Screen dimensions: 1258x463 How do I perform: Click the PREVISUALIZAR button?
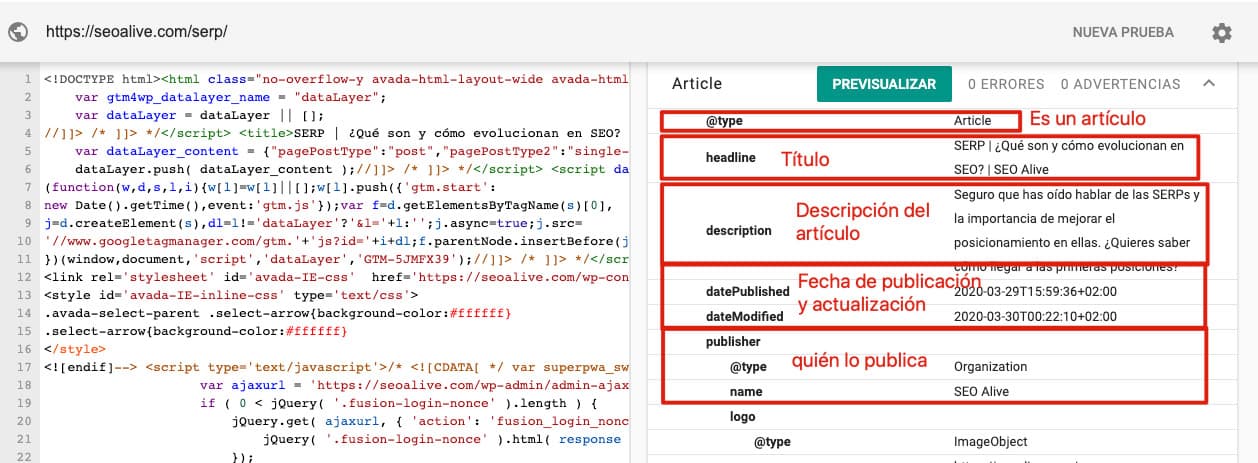pos(884,84)
